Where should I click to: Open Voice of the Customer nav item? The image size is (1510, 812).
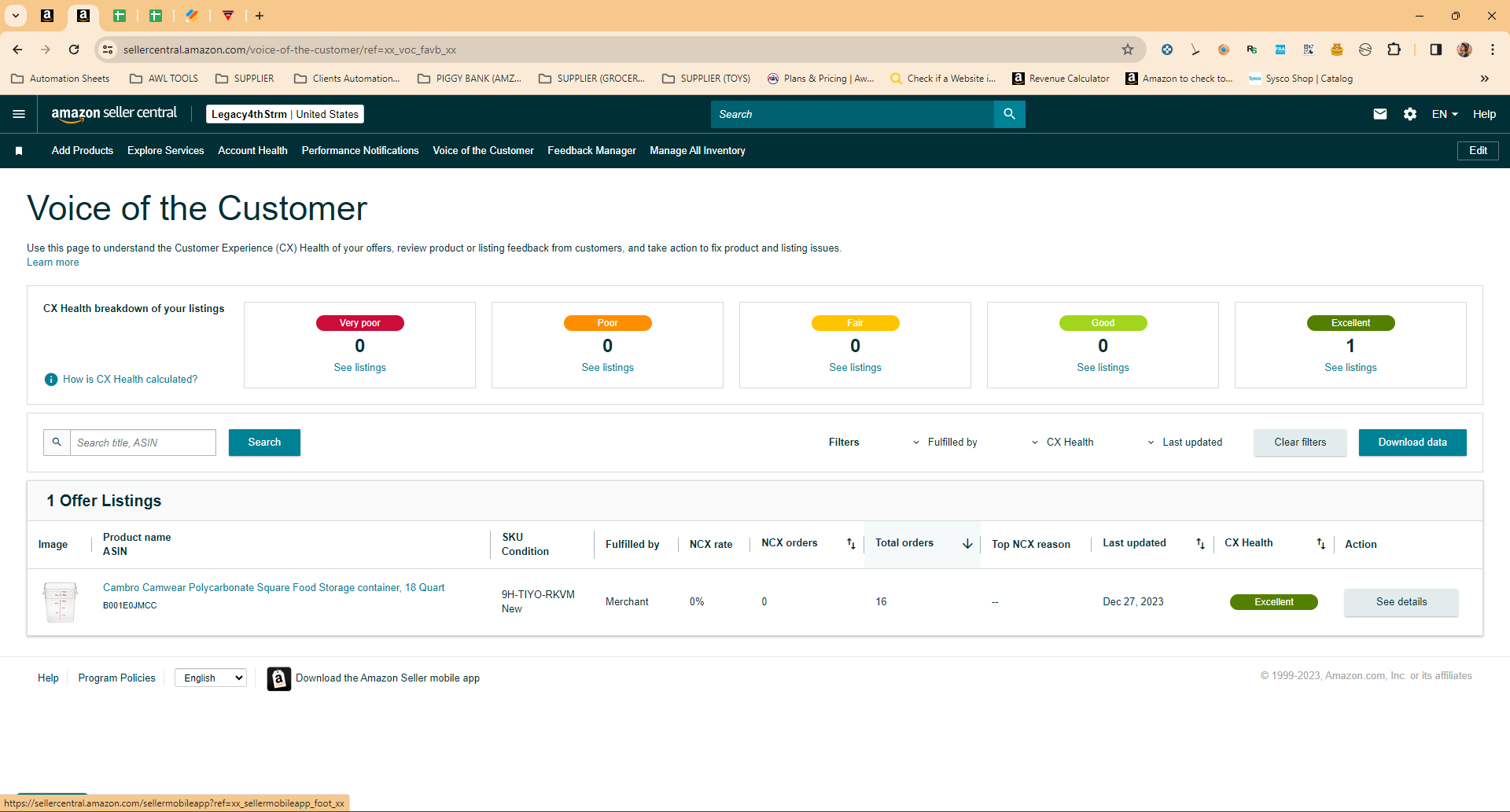click(x=483, y=151)
